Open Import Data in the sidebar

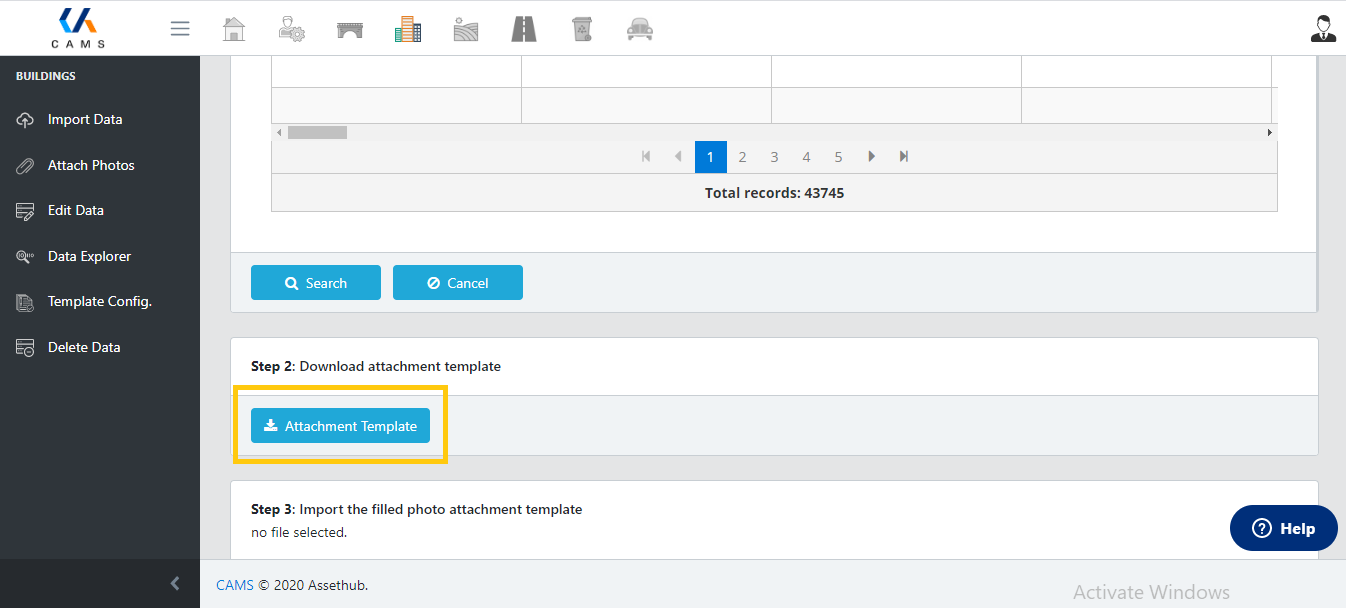85,119
